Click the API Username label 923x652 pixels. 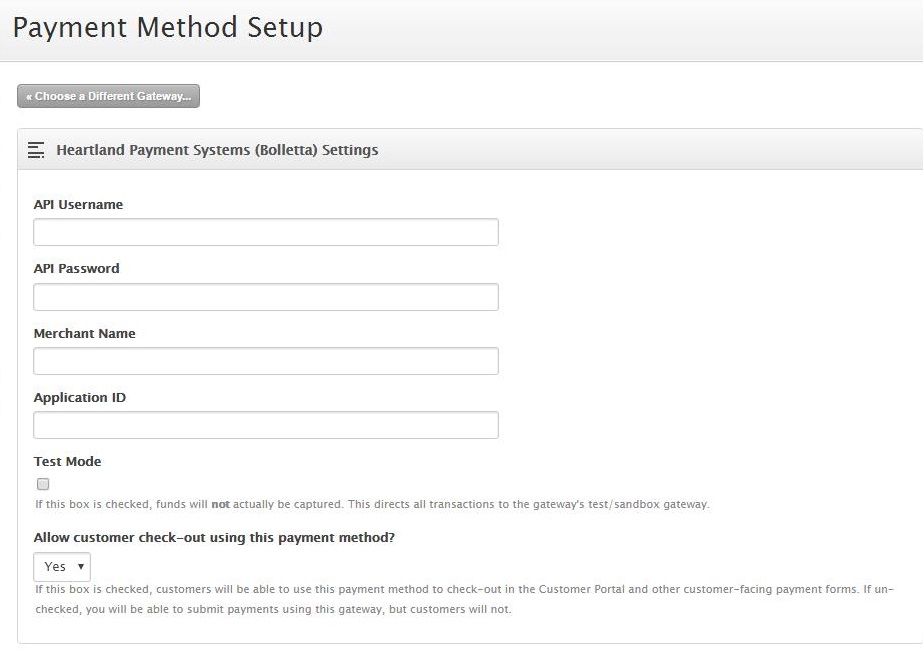pos(78,204)
